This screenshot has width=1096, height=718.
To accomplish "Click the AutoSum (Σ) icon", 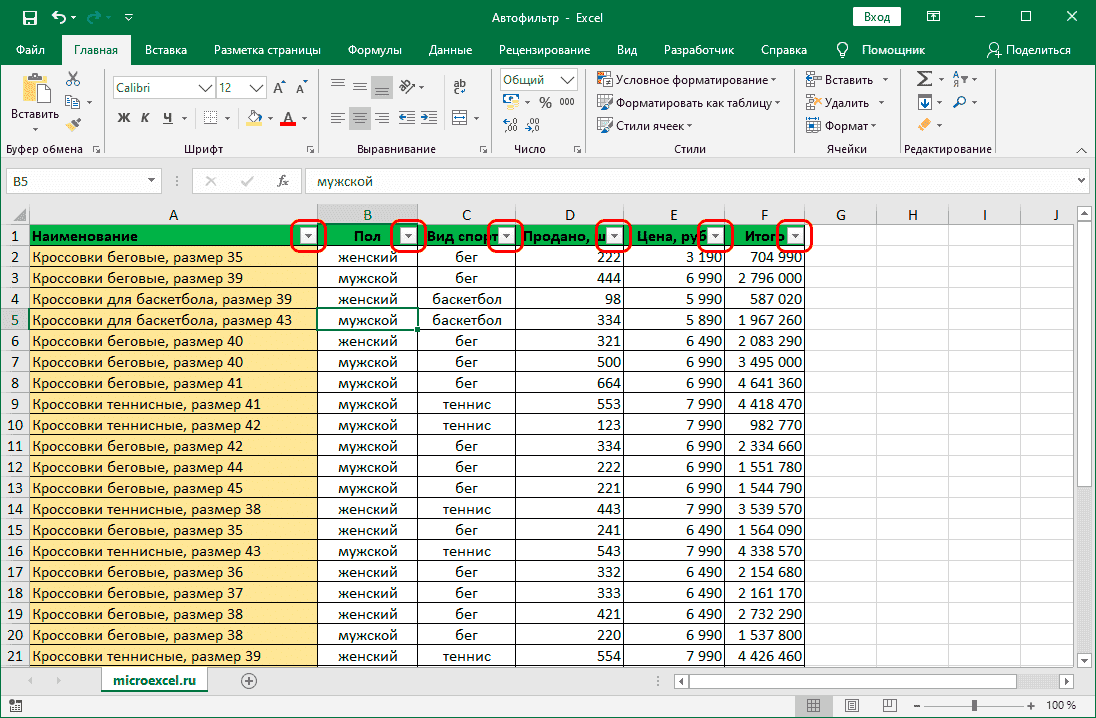I will (x=924, y=78).
